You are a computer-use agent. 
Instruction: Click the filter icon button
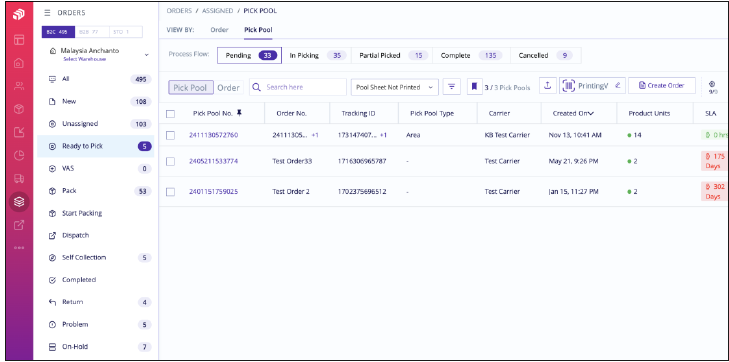point(451,86)
